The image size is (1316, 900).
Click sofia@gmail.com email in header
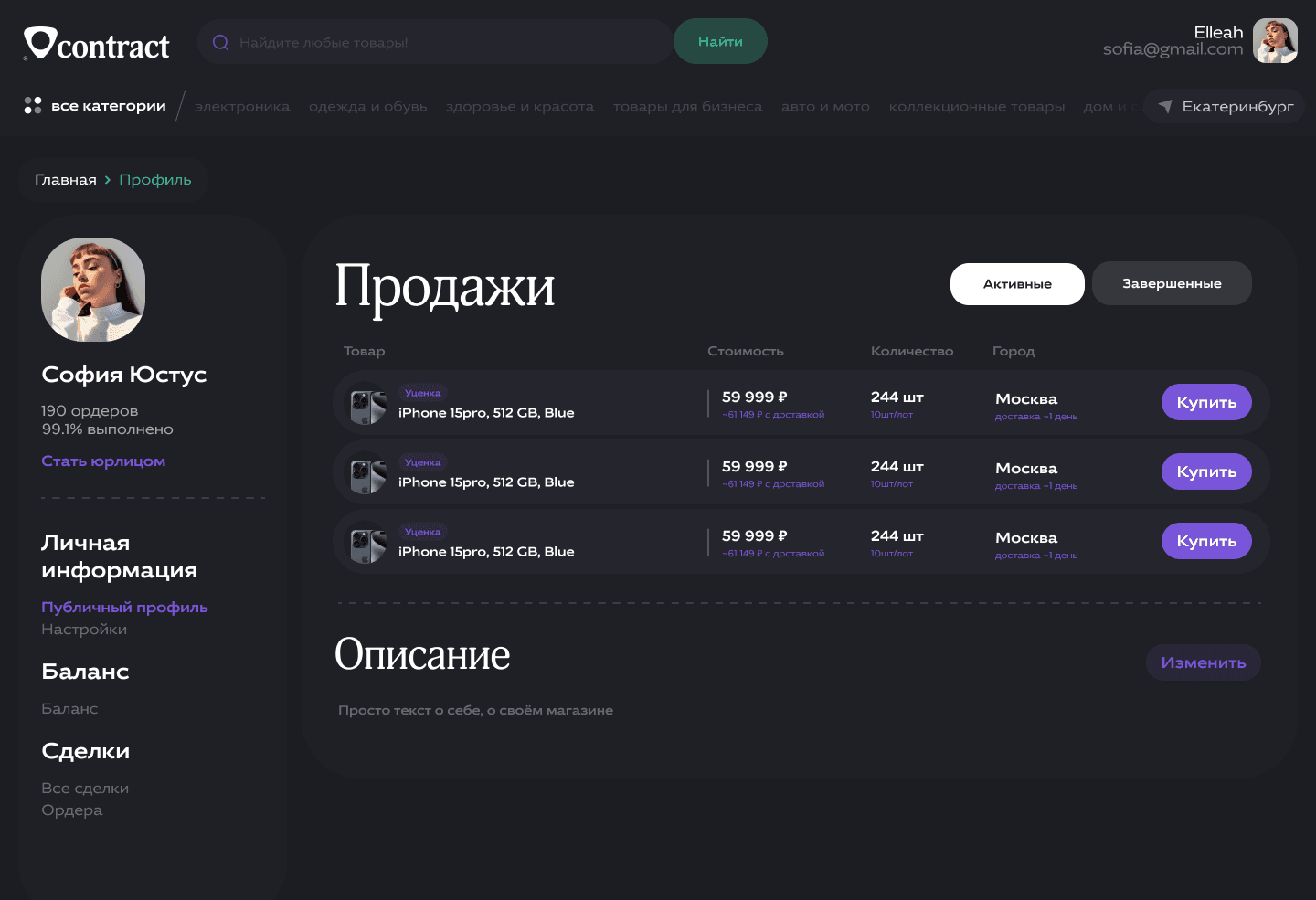[1173, 49]
